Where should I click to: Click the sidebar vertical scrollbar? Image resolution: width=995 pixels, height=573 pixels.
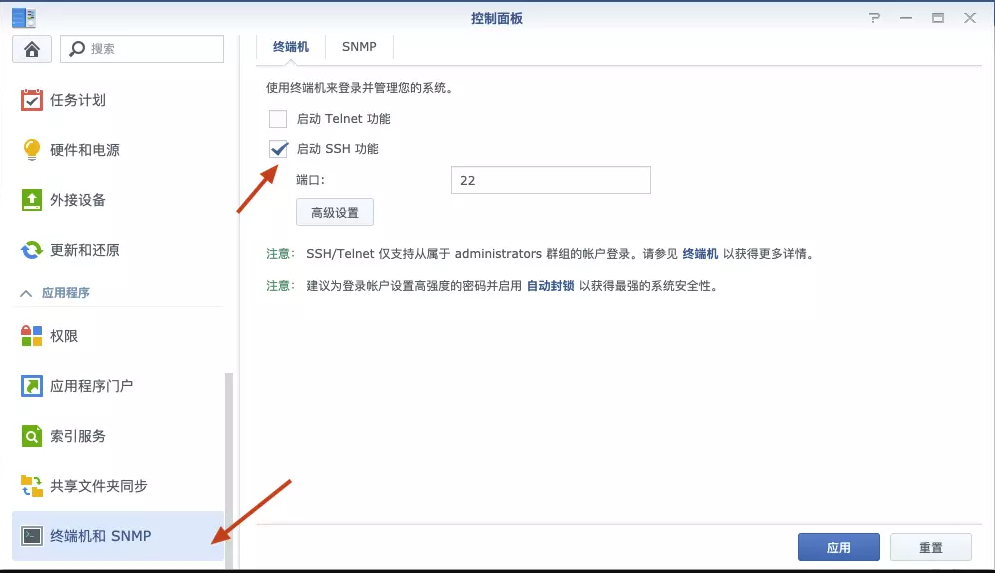(229, 470)
